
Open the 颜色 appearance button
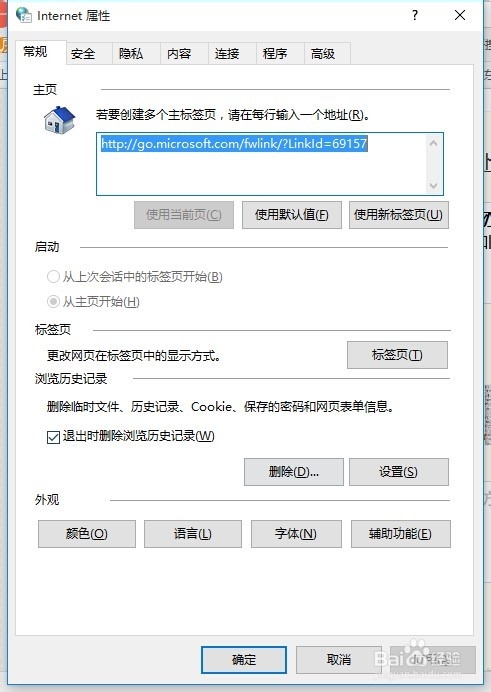(87, 534)
